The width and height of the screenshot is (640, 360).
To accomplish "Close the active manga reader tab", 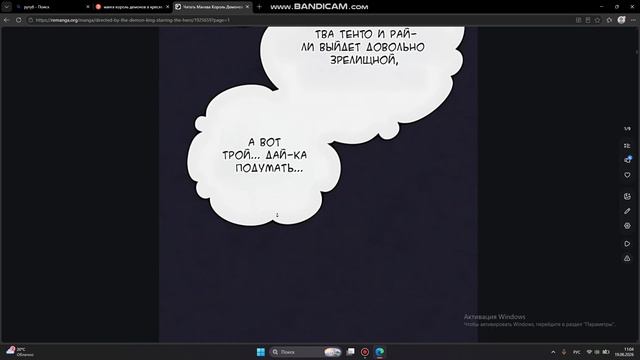I will pos(247,7).
